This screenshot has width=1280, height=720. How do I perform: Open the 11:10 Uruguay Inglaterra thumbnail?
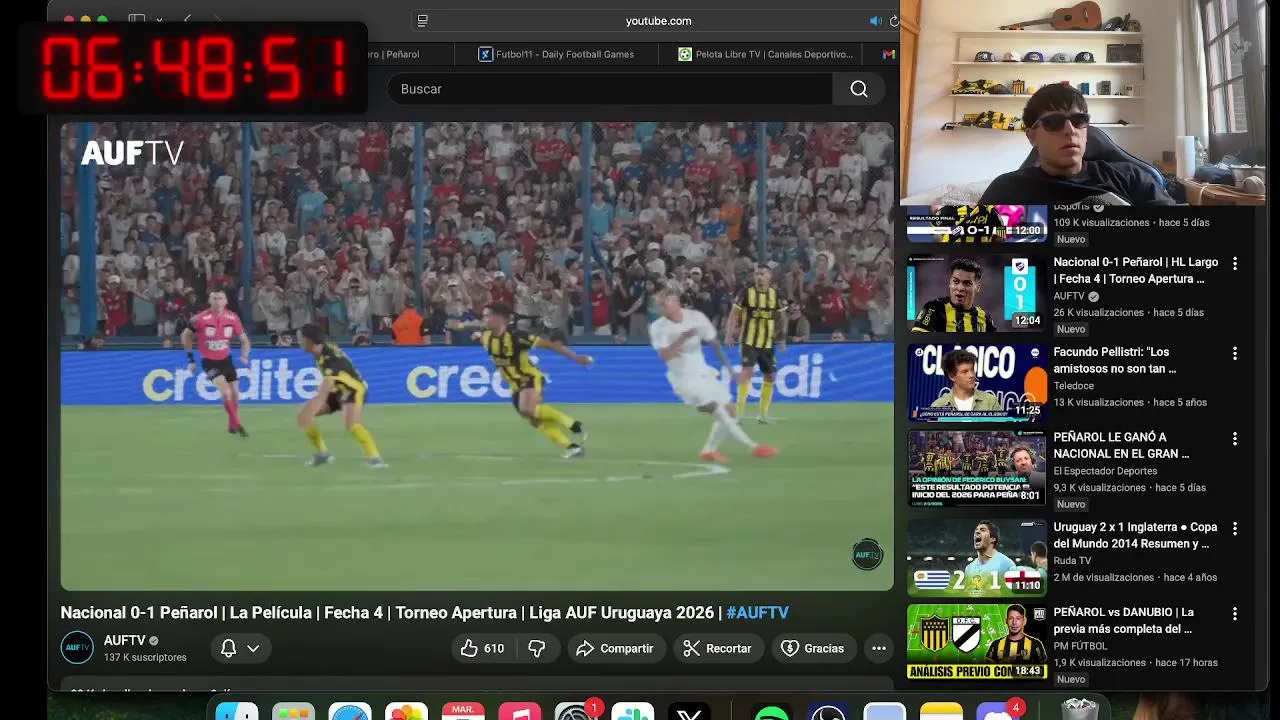(x=977, y=558)
